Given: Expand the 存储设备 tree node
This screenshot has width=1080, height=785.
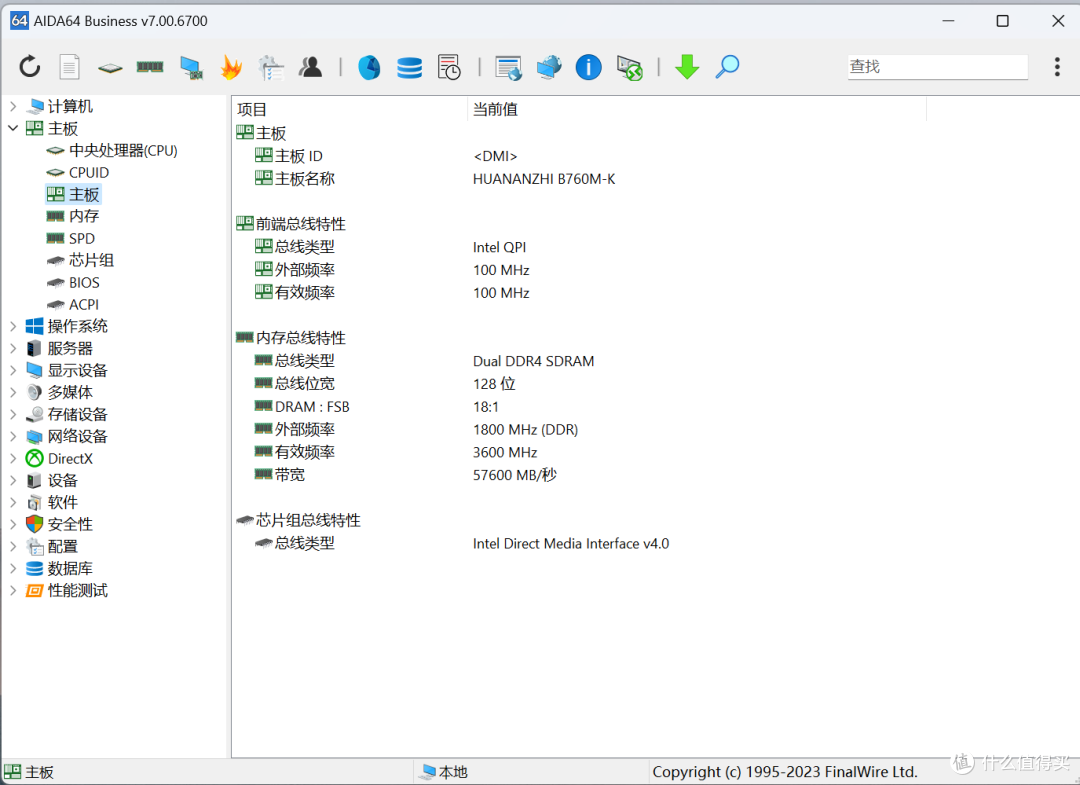Looking at the screenshot, I should point(12,415).
